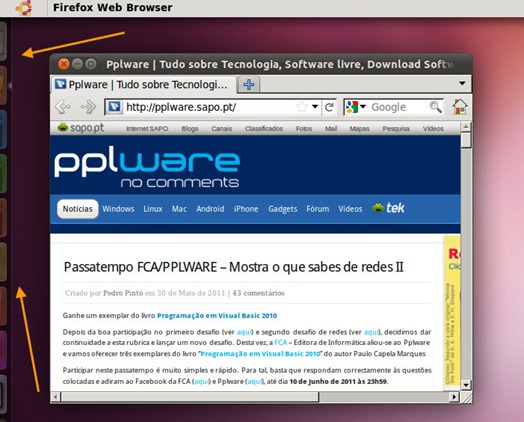Viewport: 524px width, 422px height.
Task: Click the Canais link in SAPO bar
Action: [x=222, y=129]
